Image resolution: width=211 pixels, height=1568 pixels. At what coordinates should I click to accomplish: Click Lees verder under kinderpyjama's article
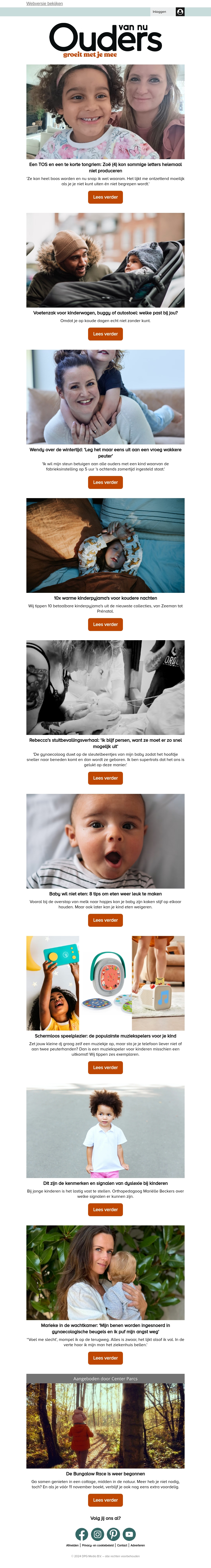point(105,624)
